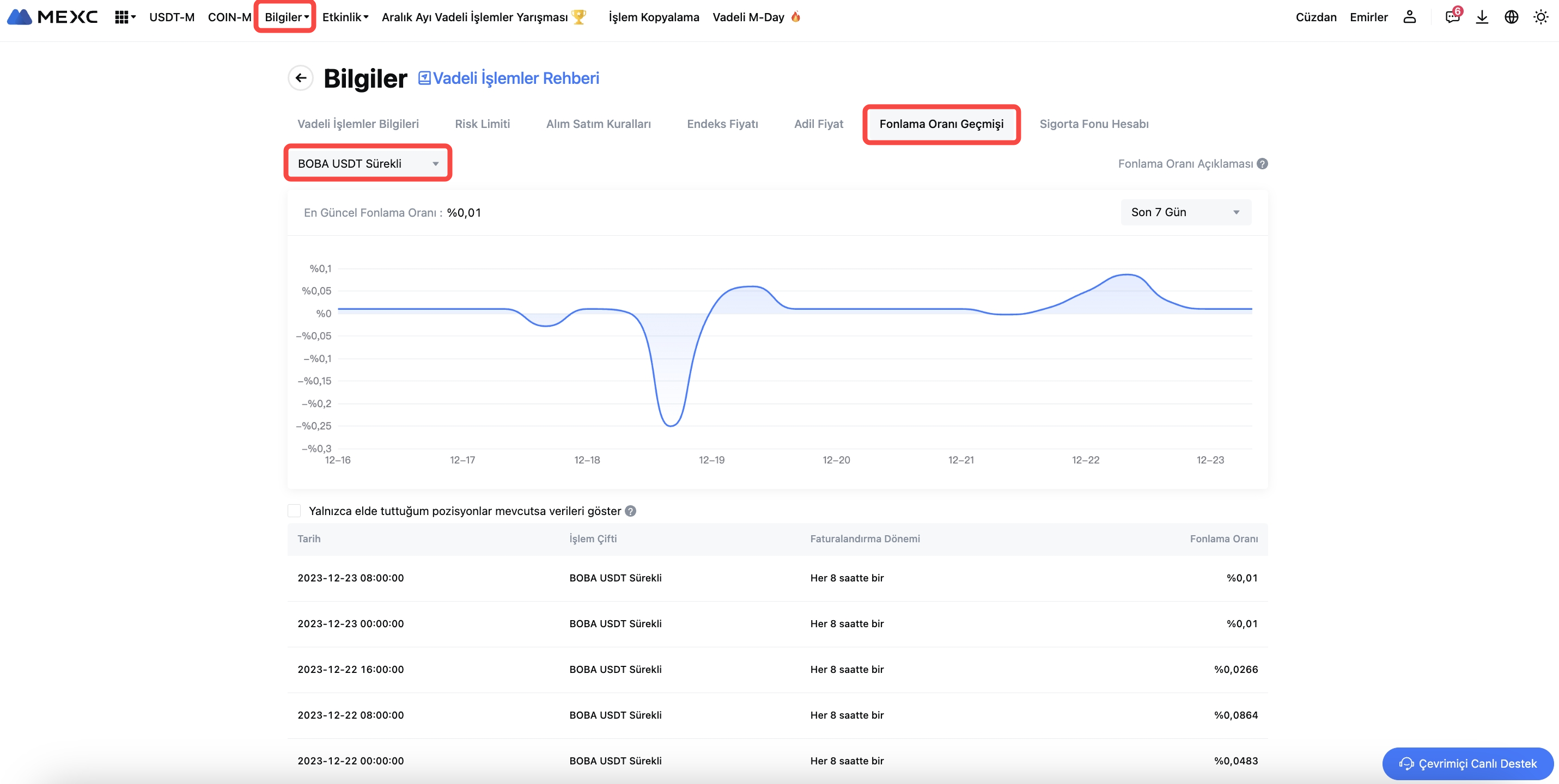This screenshot has height=784, width=1559.
Task: Open Cüzdan in the top bar
Action: 1316,17
